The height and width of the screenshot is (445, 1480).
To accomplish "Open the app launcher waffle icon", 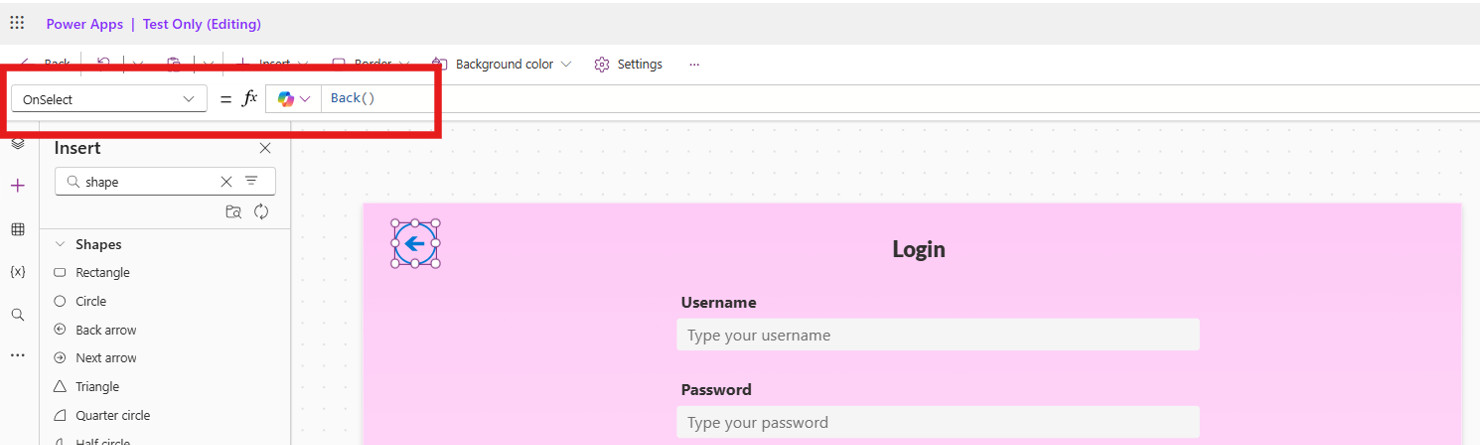I will click(x=17, y=23).
